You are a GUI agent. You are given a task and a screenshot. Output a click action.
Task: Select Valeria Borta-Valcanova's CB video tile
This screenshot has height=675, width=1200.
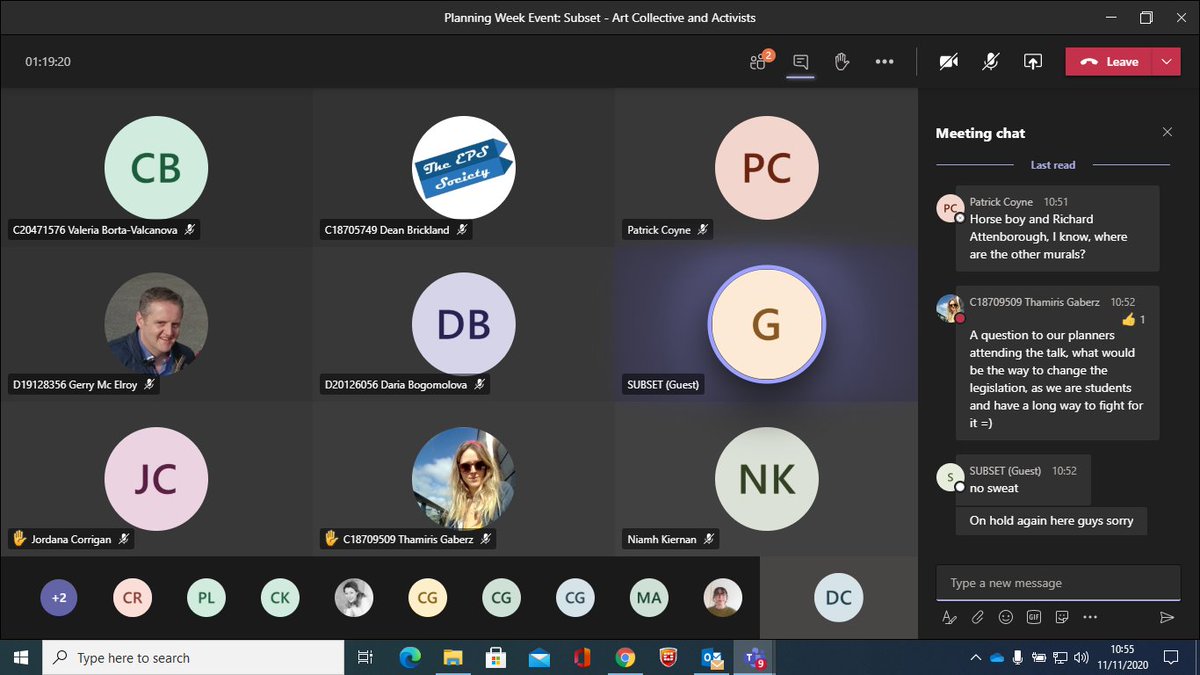[156, 167]
